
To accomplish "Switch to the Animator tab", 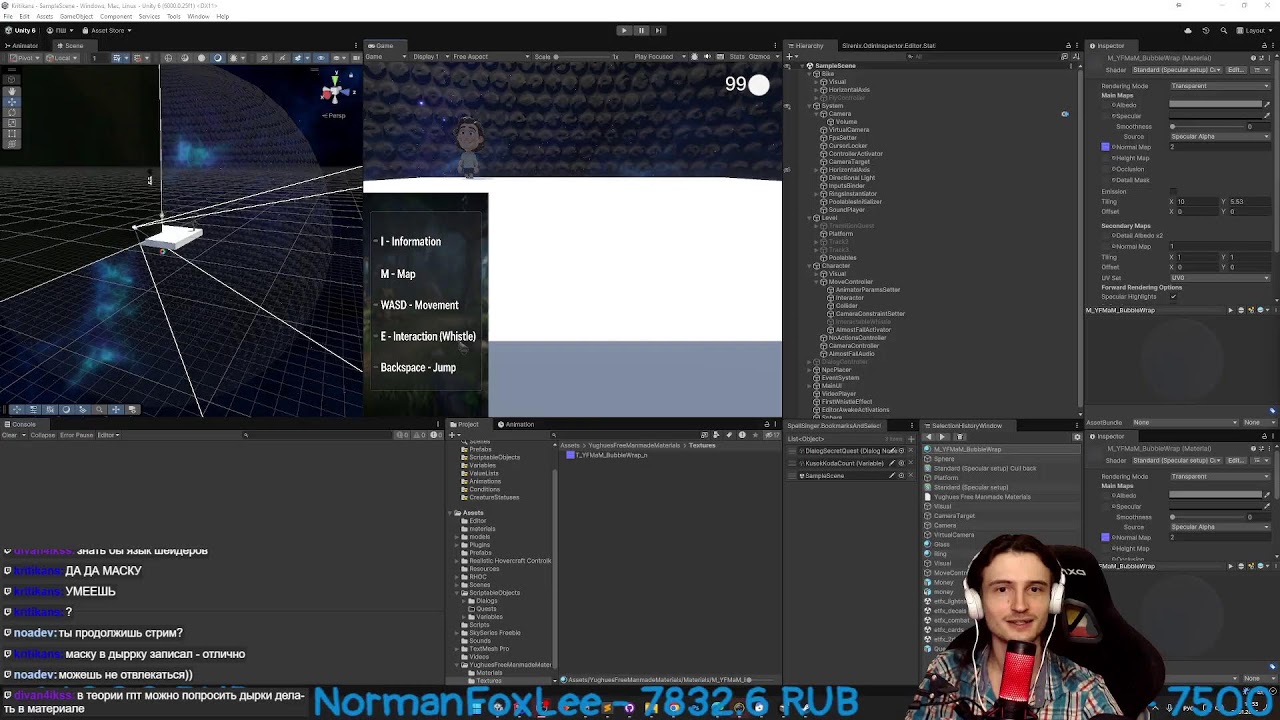I will (x=22, y=46).
